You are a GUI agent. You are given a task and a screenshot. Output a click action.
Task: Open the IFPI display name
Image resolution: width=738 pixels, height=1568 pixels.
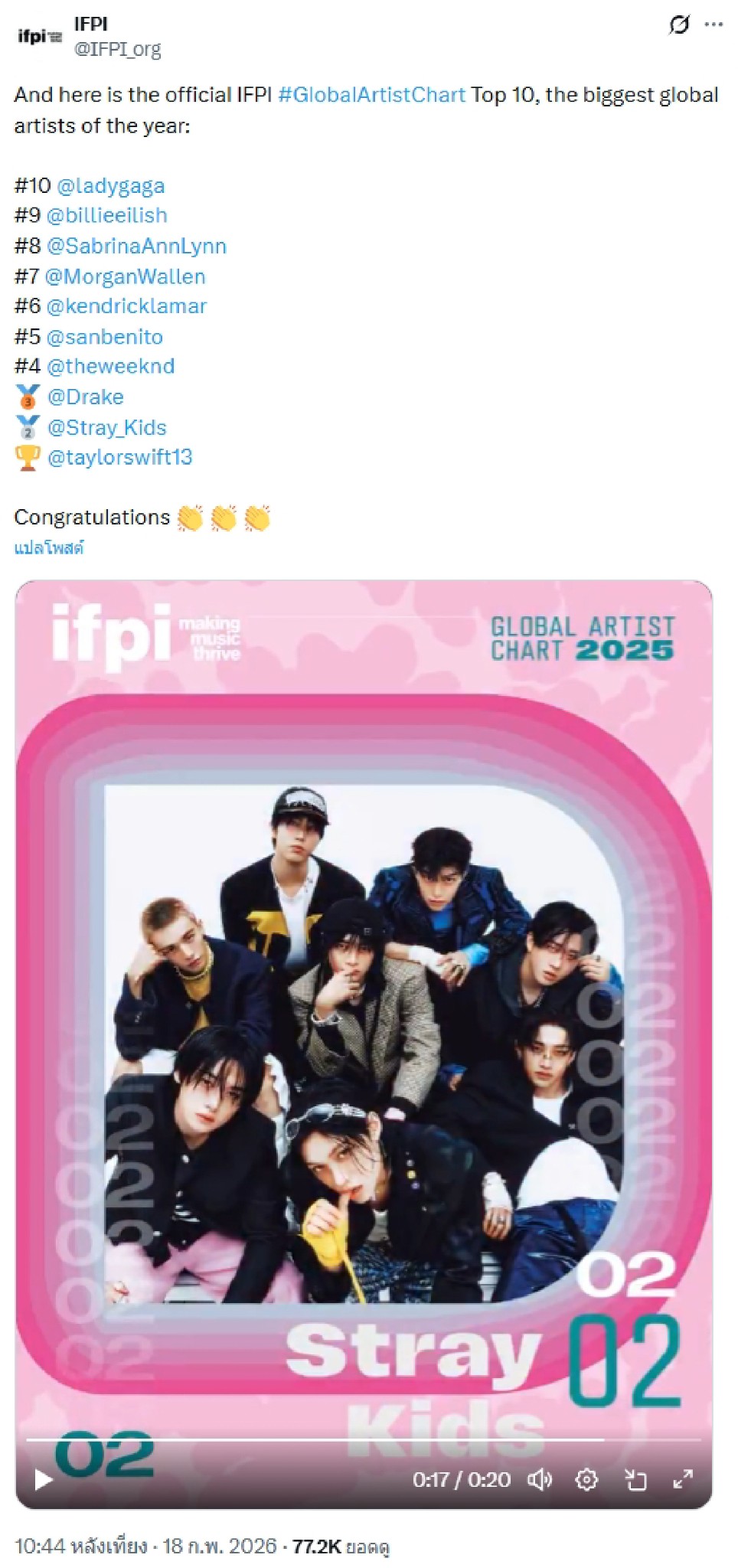[x=91, y=24]
